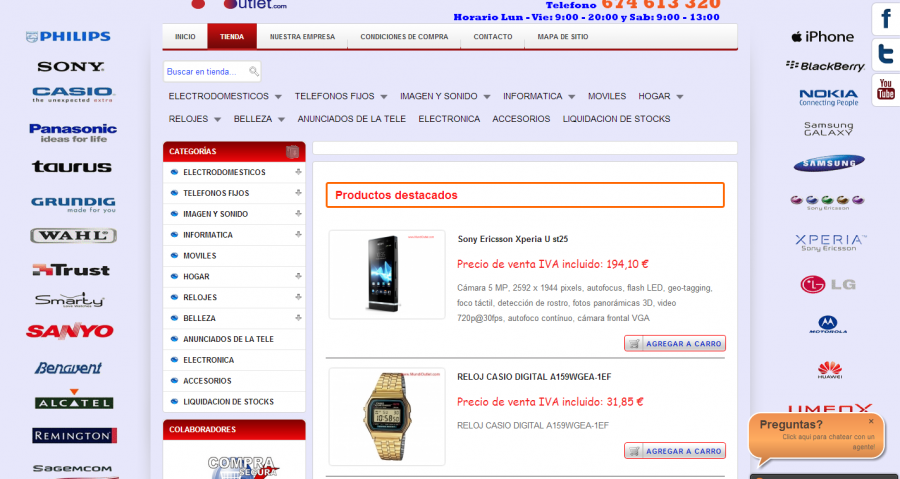Open RELOJ CASIO DIGITAL A159WGEA-1EF title link
Viewport: 900px width, 479px height.
(534, 377)
